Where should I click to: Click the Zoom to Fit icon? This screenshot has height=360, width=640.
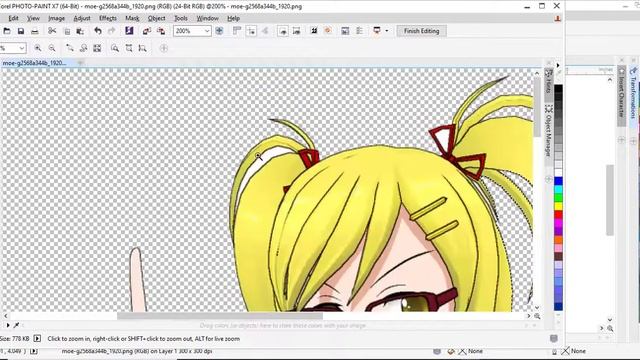tap(97, 48)
